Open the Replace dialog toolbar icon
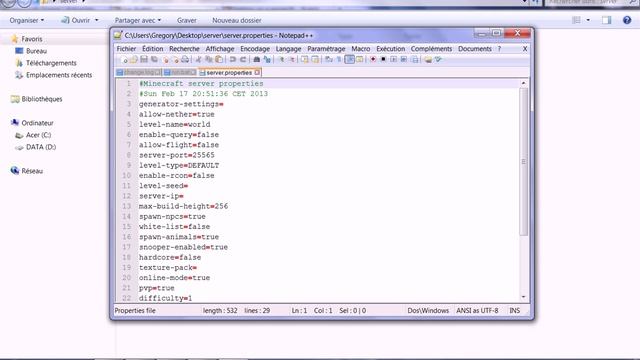This screenshot has width=640, height=360. [267, 60]
